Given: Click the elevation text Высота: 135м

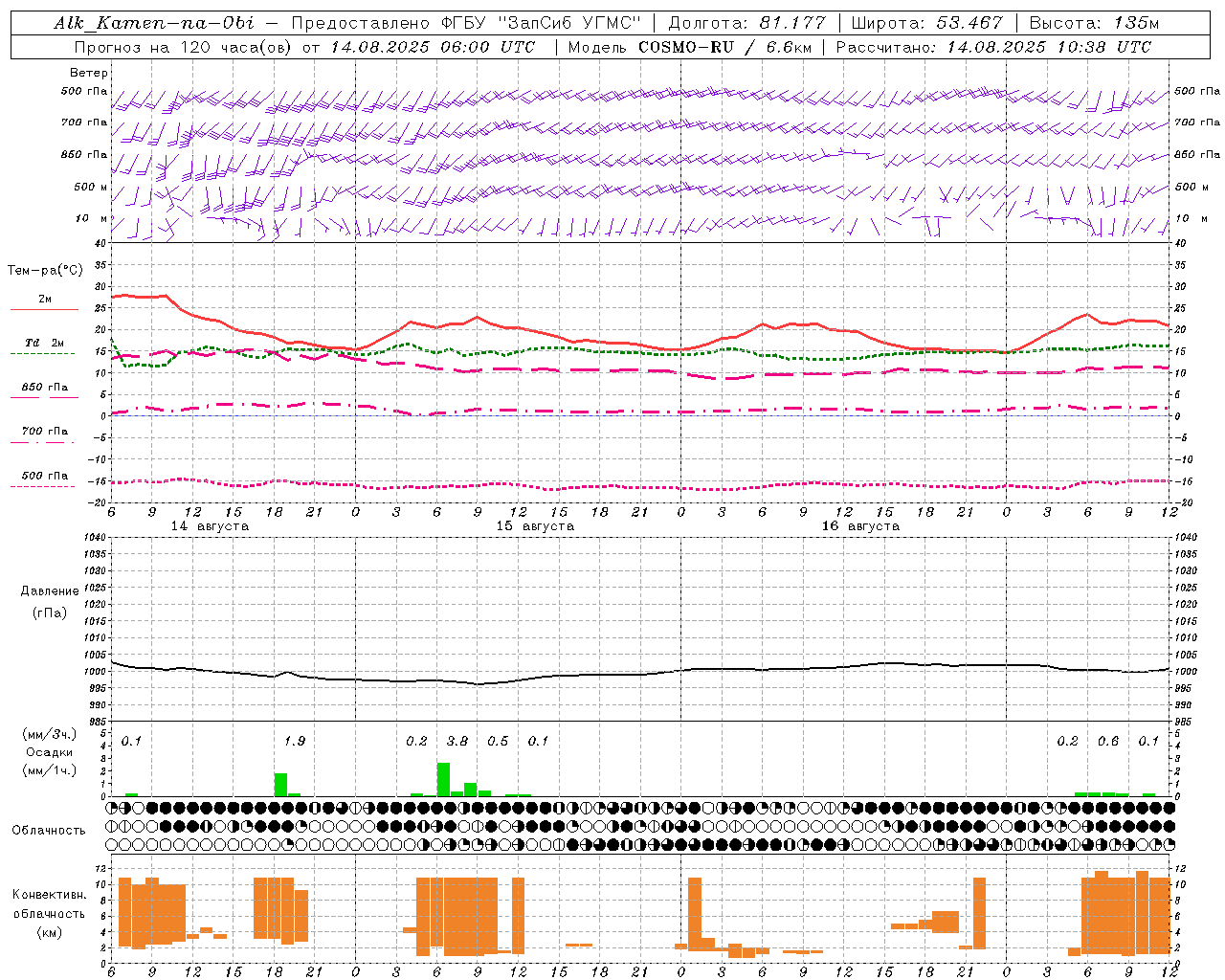Looking at the screenshot, I should click(x=1094, y=23).
